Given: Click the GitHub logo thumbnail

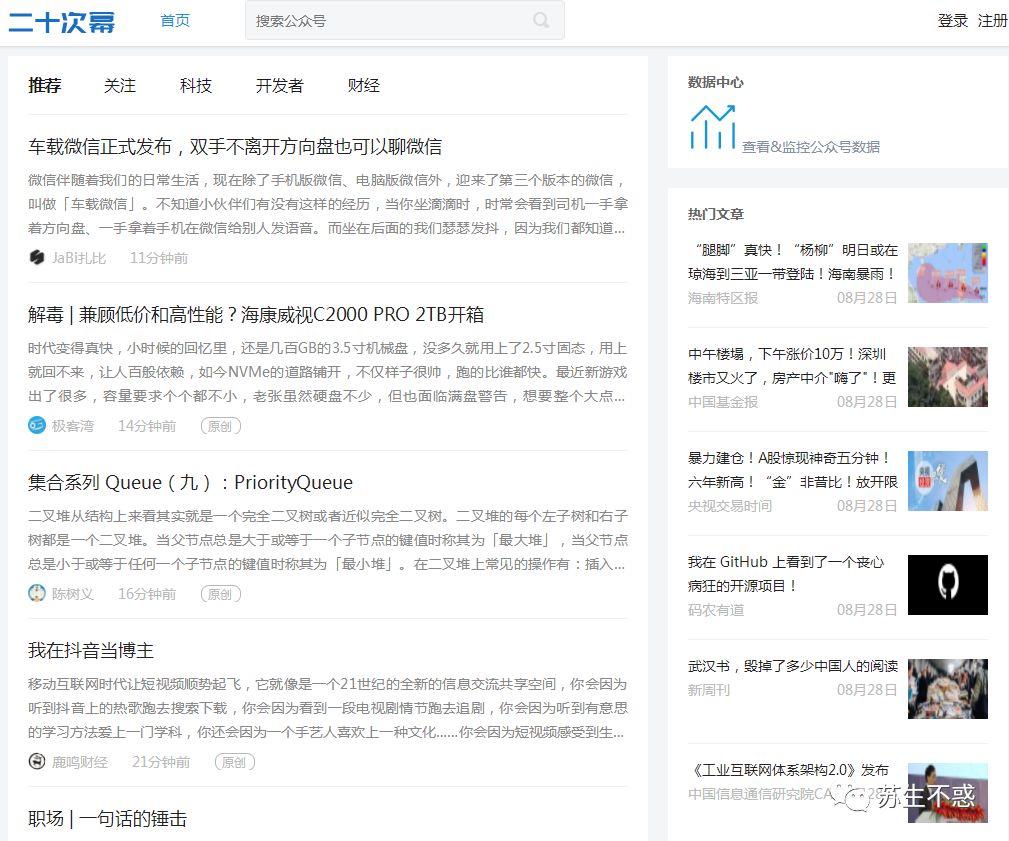Looking at the screenshot, I should tap(947, 585).
